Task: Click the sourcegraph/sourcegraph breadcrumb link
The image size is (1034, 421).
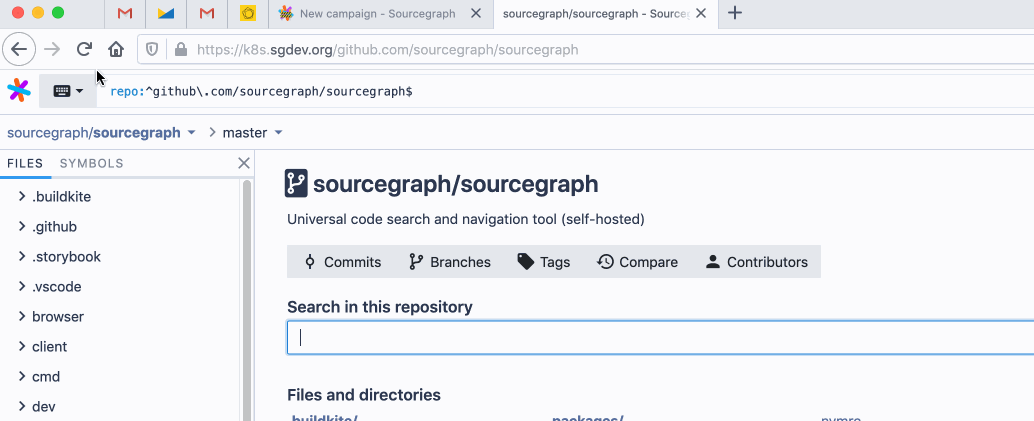Action: (94, 133)
